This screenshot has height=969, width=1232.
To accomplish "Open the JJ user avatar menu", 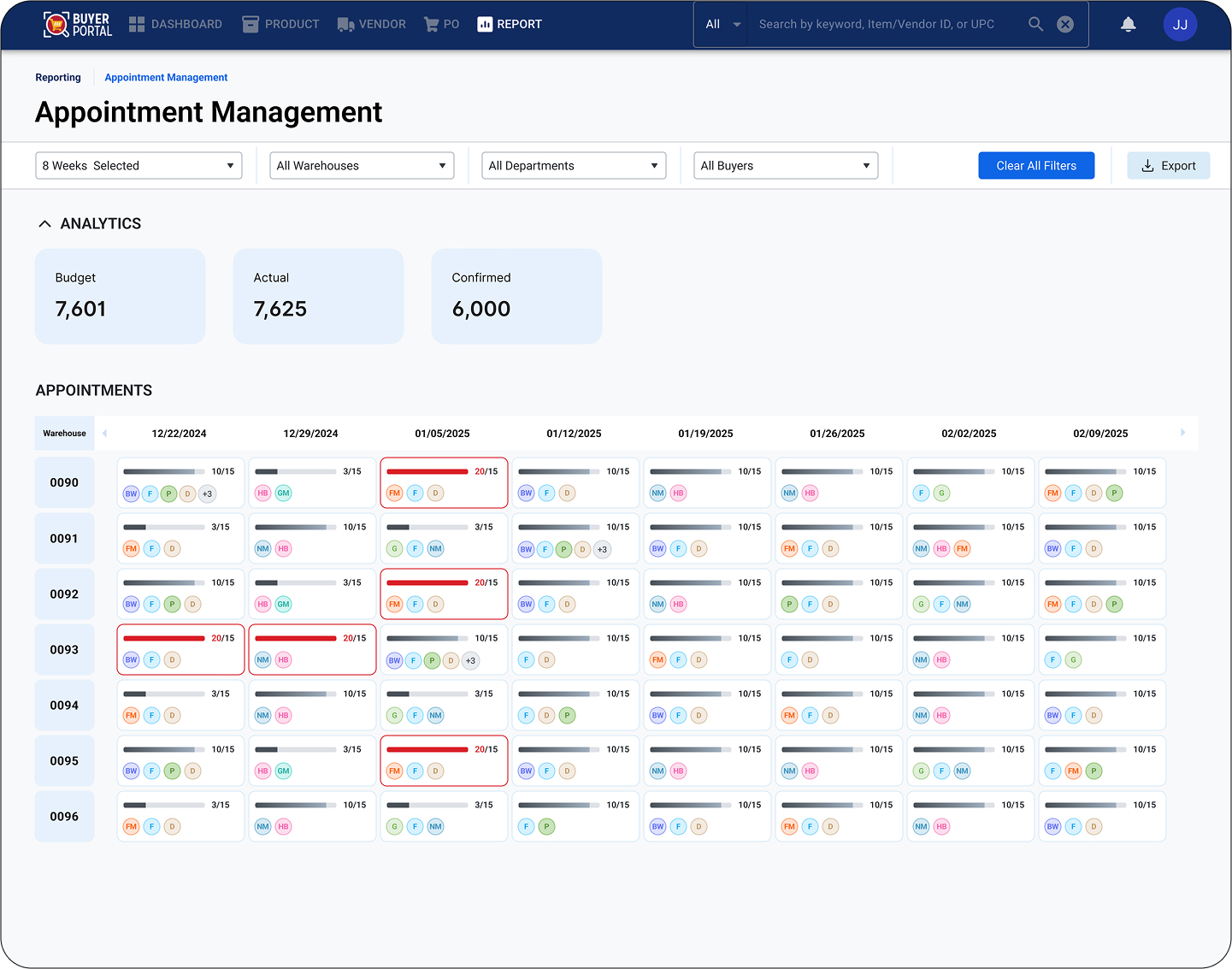I will click(1180, 25).
